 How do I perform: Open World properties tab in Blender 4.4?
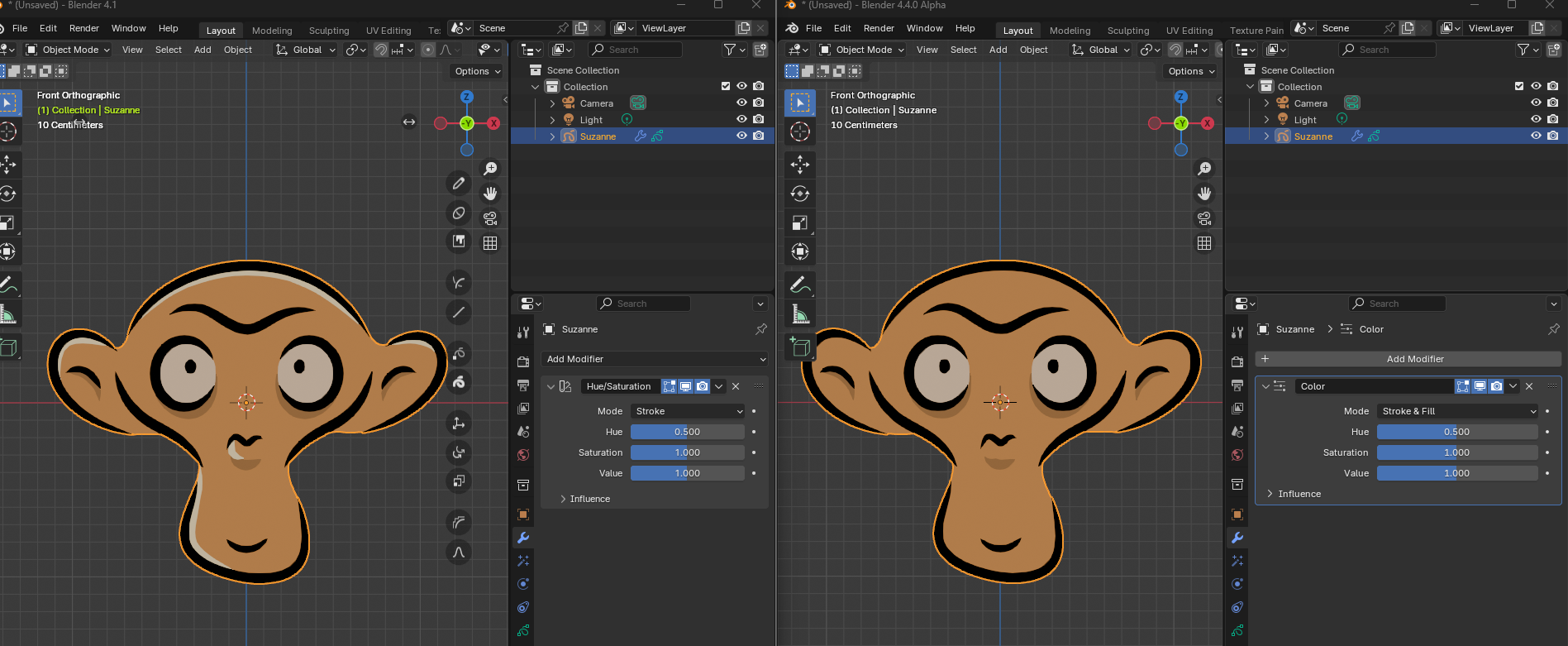tap(1237, 455)
